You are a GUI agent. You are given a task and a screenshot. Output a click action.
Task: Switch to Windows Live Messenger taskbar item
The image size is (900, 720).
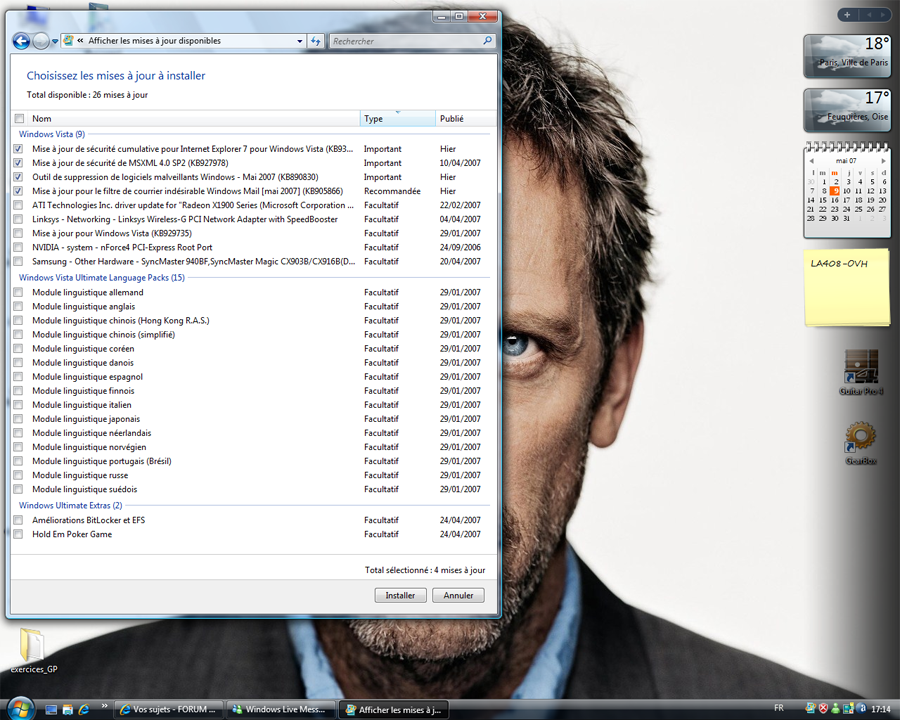pyautogui.click(x=281, y=709)
